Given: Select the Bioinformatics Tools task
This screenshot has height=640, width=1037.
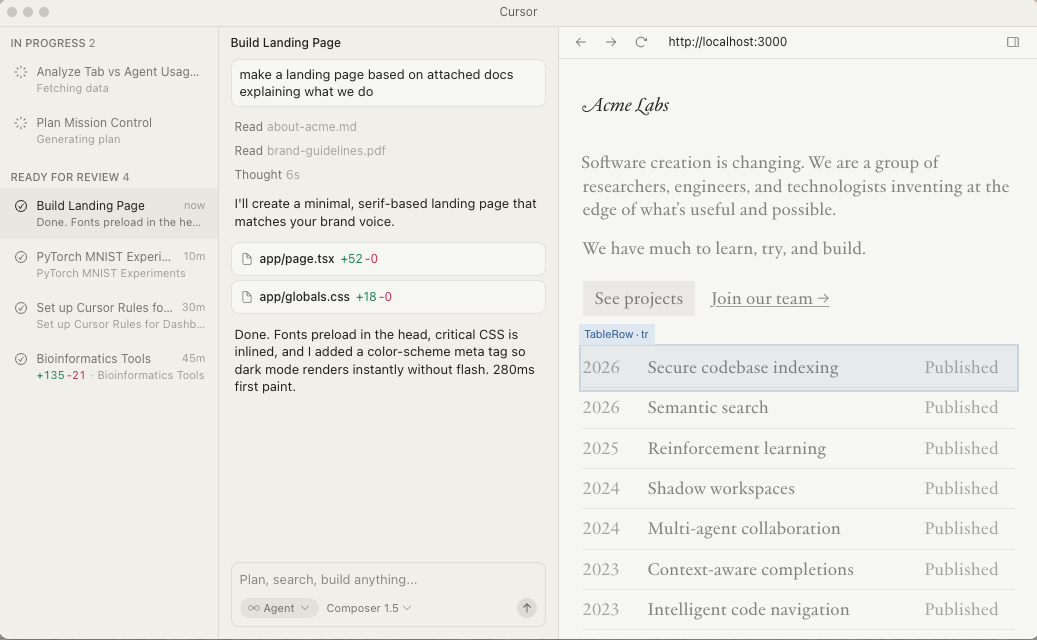Looking at the screenshot, I should coord(109,366).
